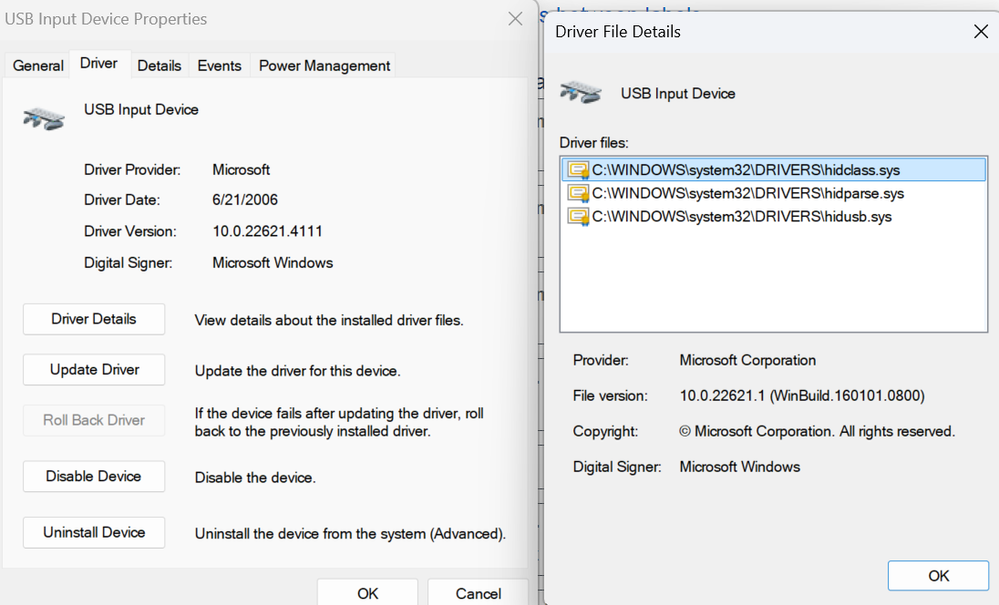Click the Driver Version value 10.0.22621.4111

point(267,231)
